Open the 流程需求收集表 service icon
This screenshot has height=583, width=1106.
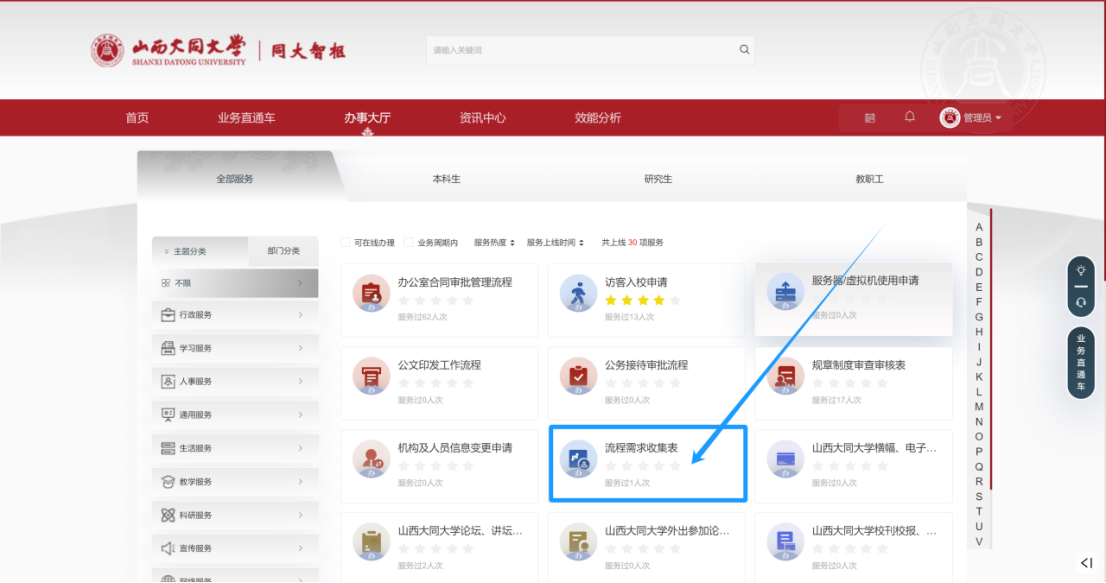click(578, 459)
